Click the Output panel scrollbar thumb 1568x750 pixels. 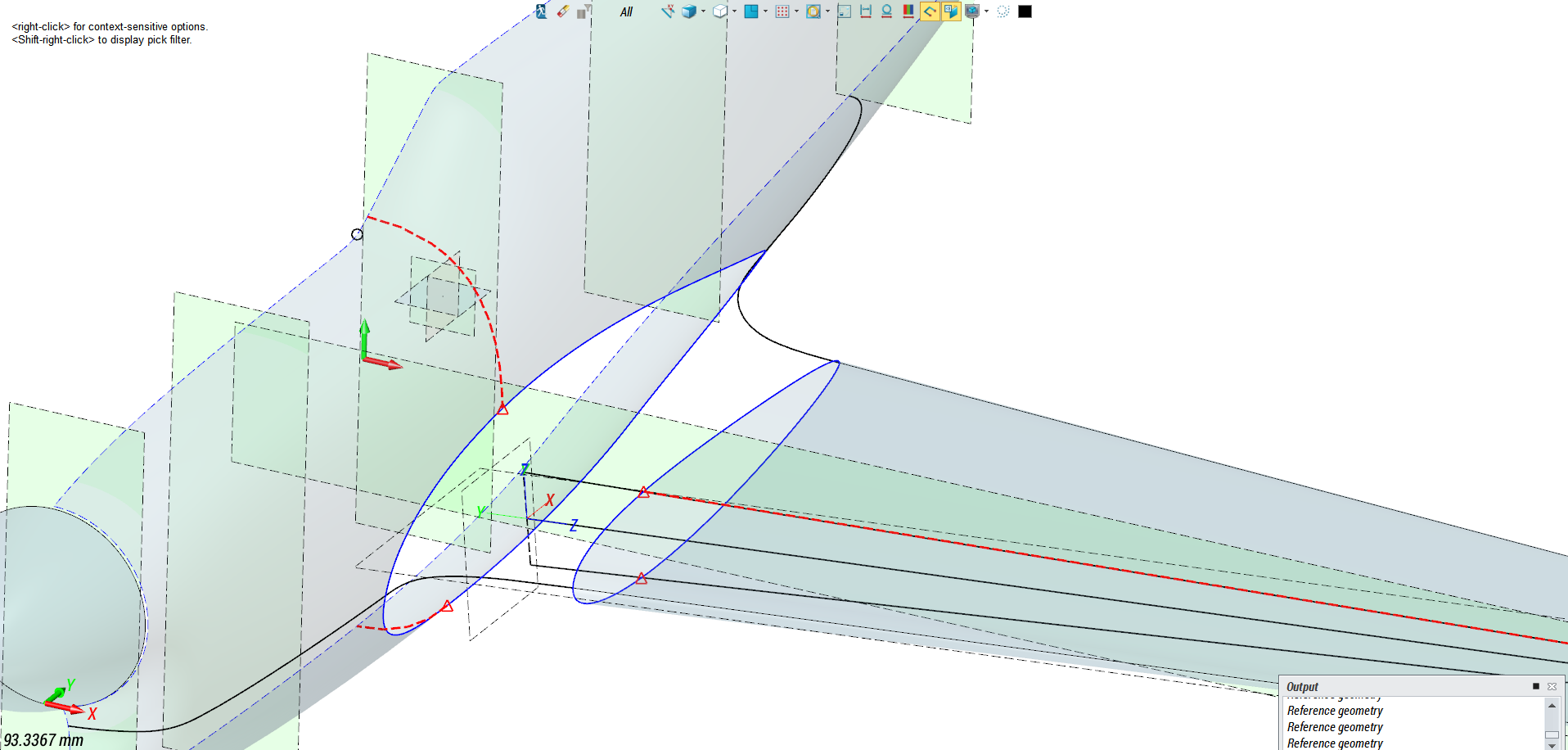[1552, 734]
